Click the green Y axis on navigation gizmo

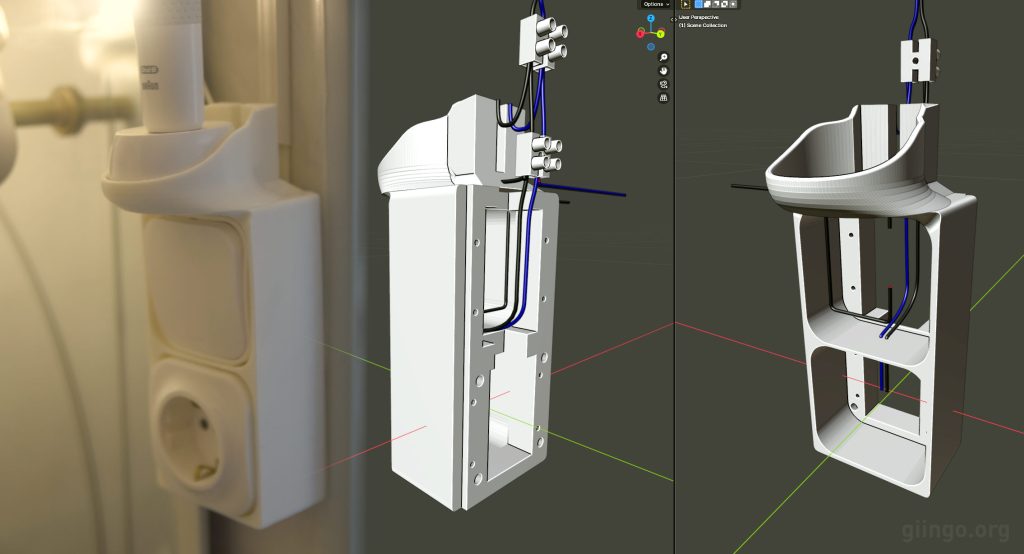661,33
